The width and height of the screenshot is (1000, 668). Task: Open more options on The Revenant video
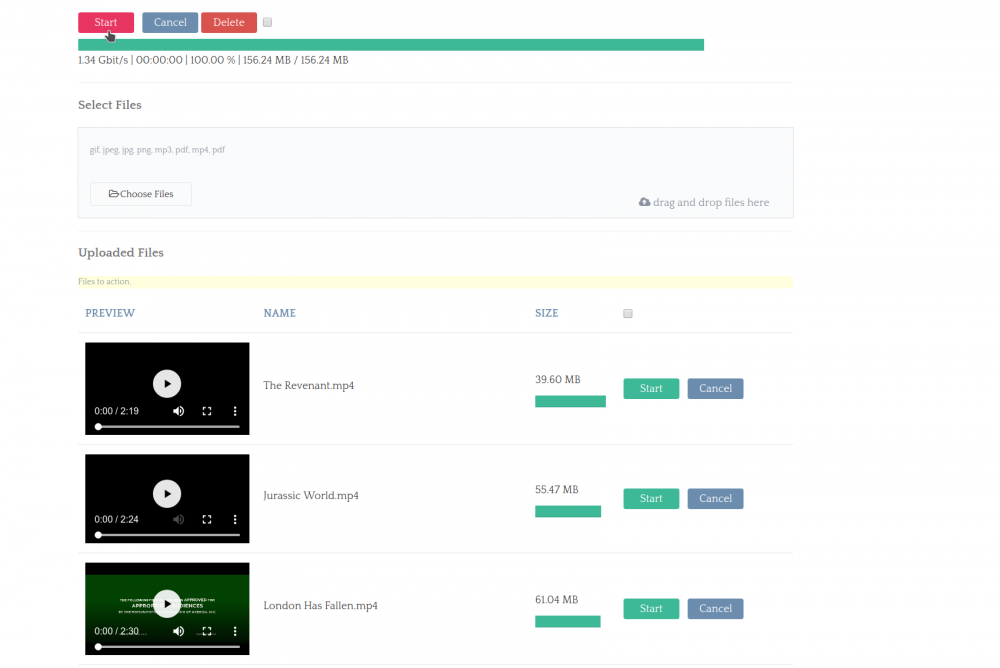pyautogui.click(x=235, y=411)
